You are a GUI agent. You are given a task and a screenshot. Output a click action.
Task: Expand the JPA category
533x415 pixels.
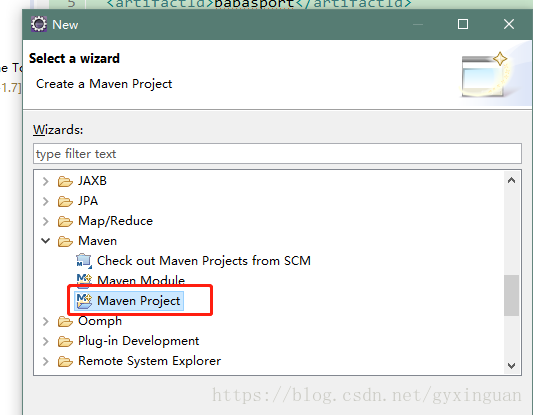point(46,202)
